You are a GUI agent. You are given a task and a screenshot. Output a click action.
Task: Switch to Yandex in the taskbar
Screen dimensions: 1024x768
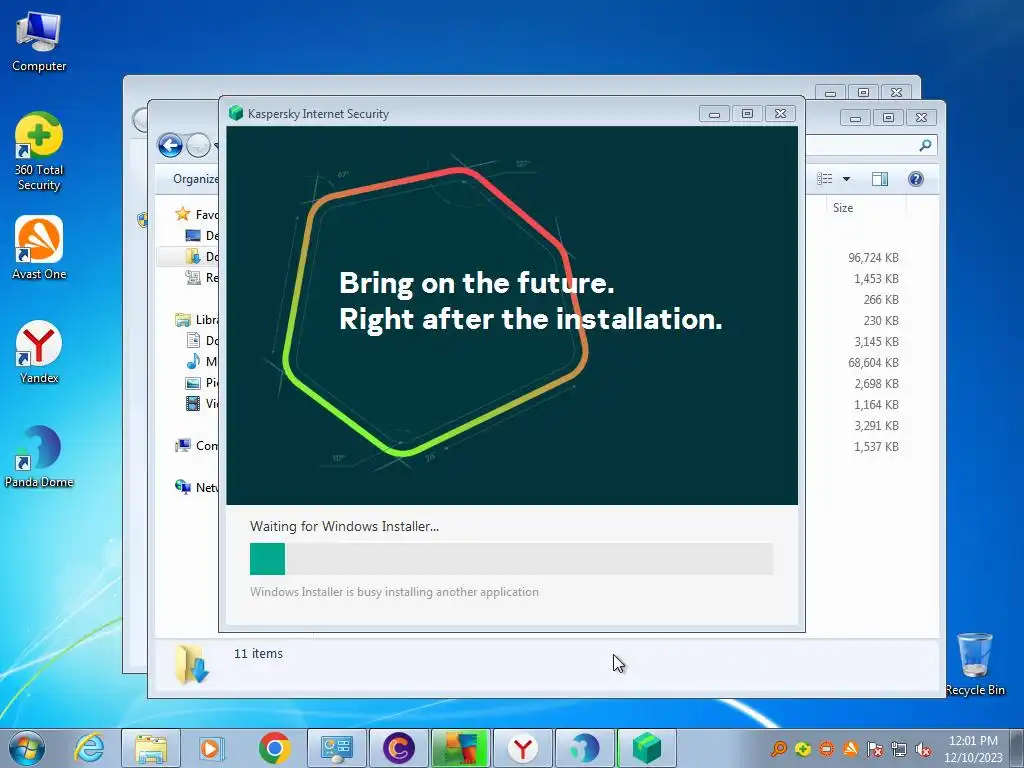(522, 748)
